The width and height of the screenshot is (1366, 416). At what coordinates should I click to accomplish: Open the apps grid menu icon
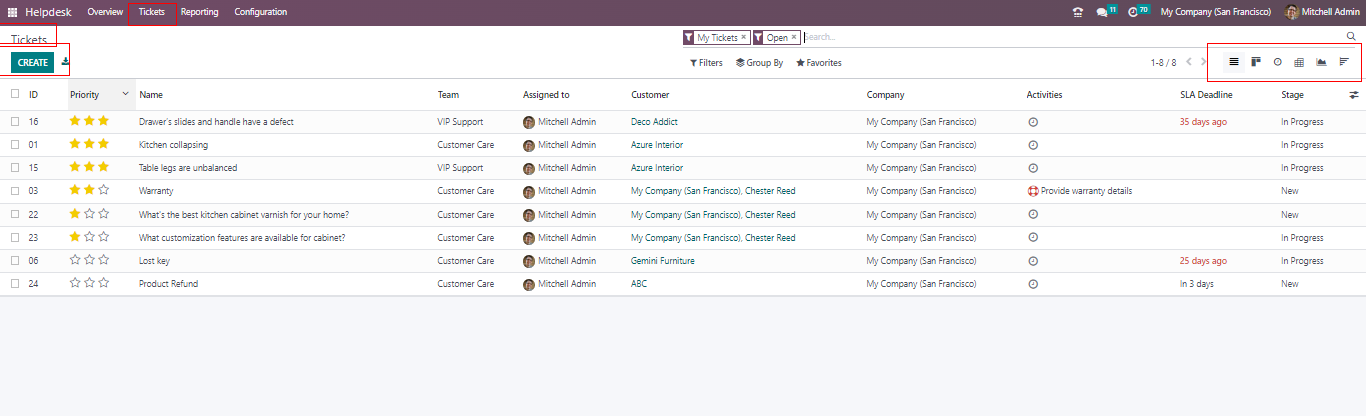(x=13, y=12)
